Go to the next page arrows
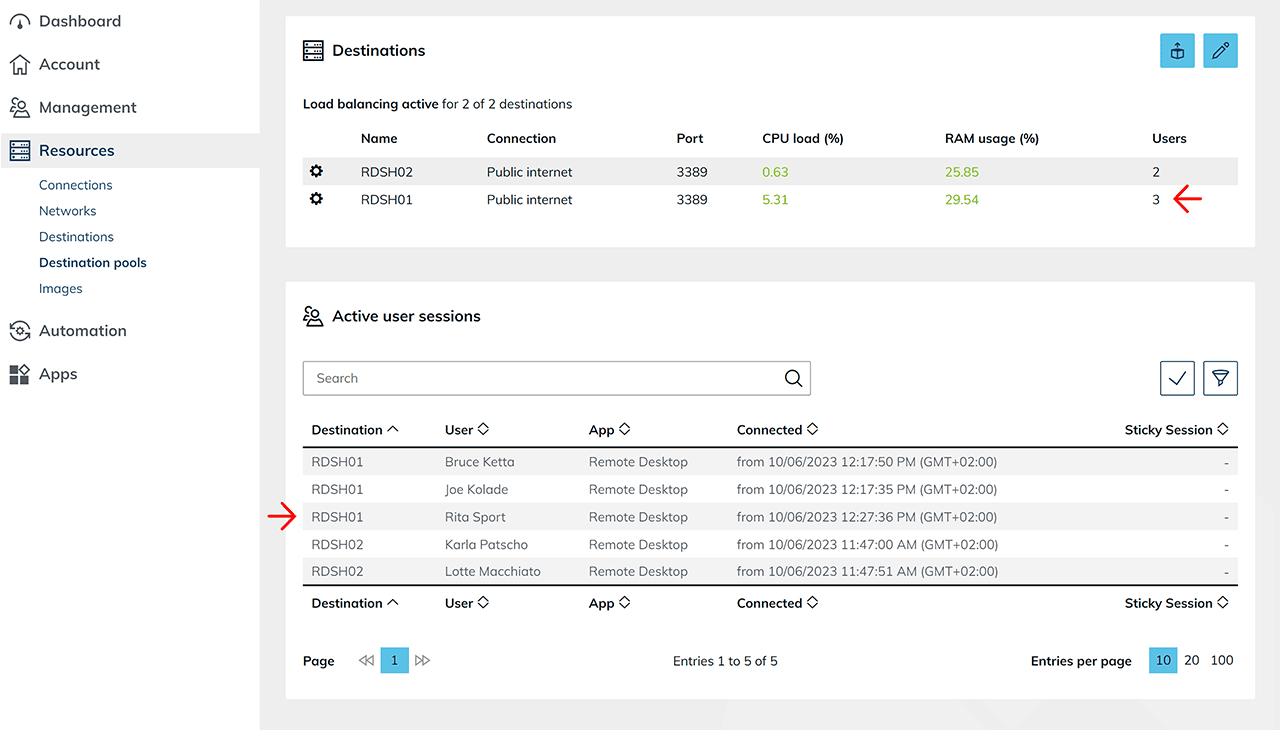This screenshot has width=1280, height=730. point(422,661)
